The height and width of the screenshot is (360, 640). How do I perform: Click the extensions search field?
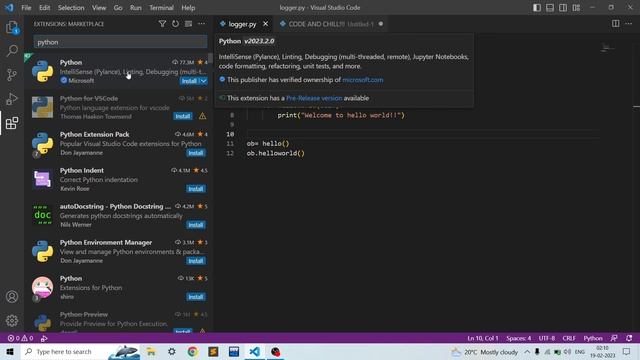point(120,42)
